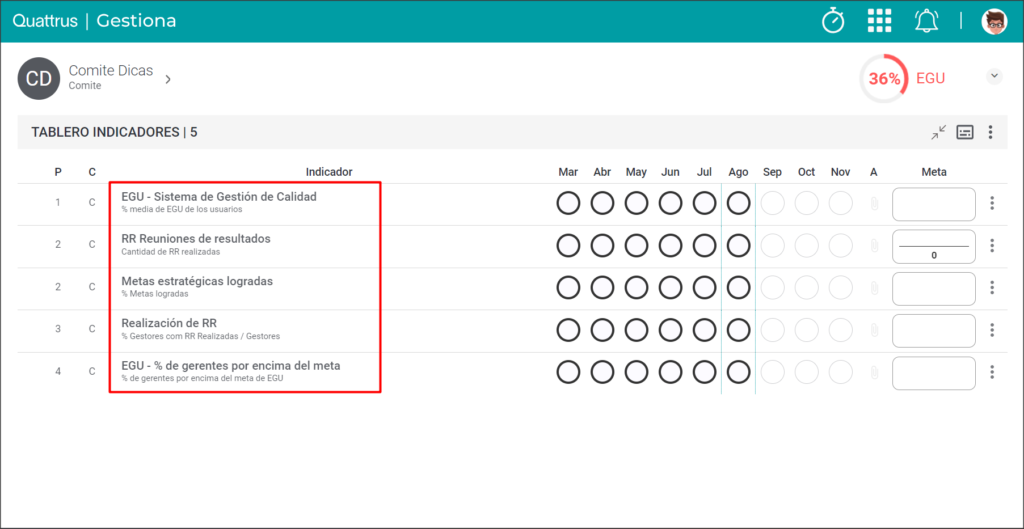Image resolution: width=1024 pixels, height=529 pixels.
Task: Click attachment clip on EGU Sistema de Gestión row
Action: [x=874, y=204]
